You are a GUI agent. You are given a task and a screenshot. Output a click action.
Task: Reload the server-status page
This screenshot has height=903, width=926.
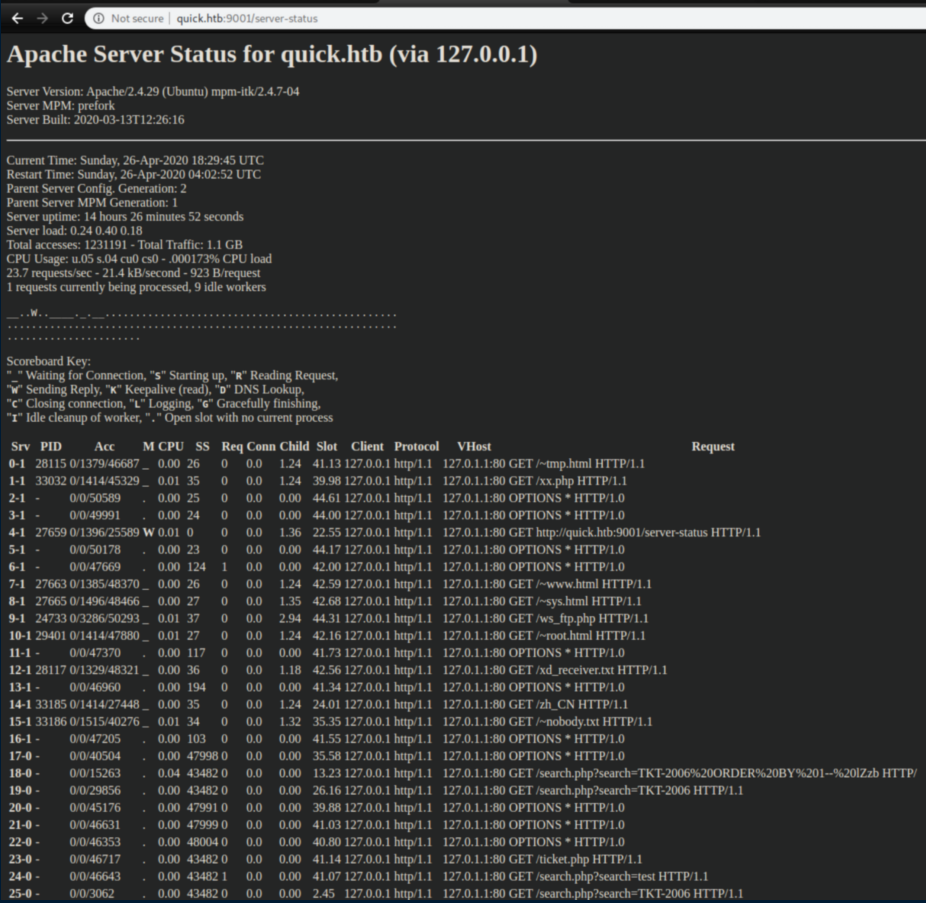pos(67,18)
